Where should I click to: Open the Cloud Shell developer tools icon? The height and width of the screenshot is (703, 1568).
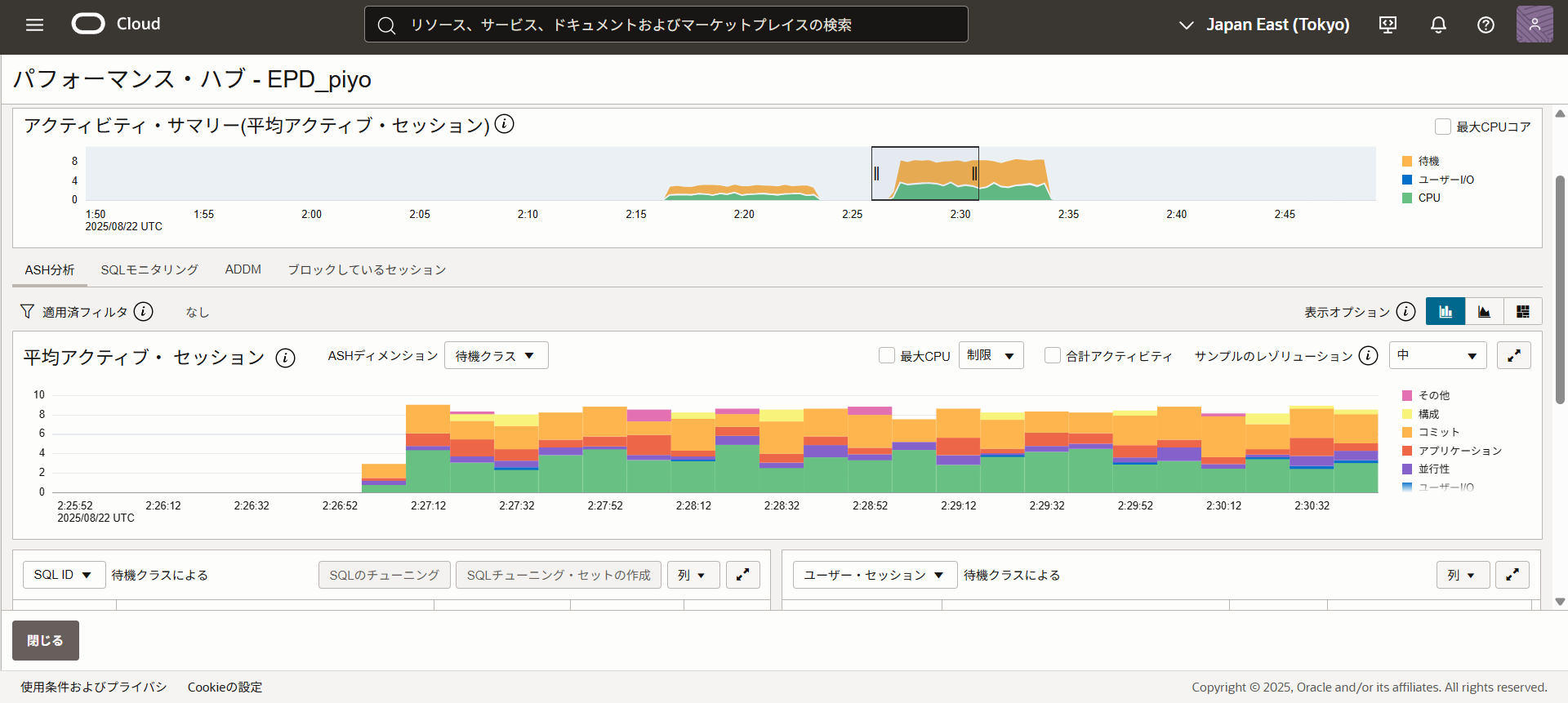tap(1388, 24)
